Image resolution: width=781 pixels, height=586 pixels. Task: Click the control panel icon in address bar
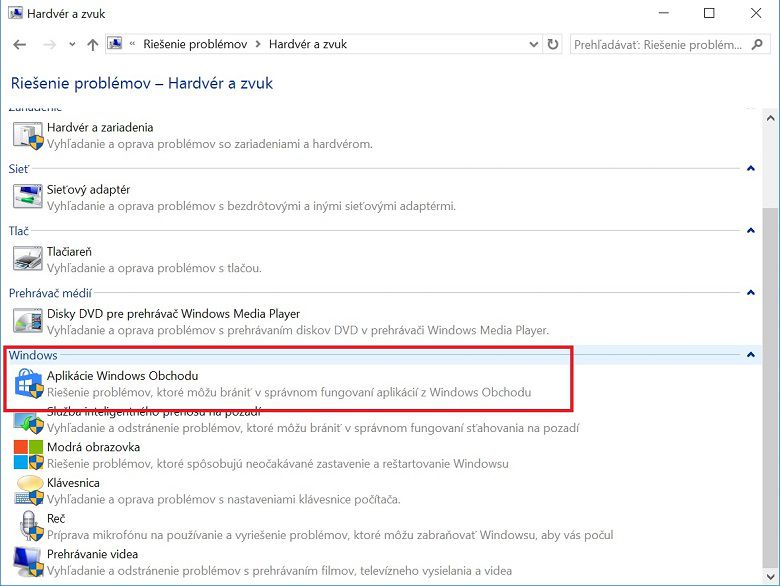coord(115,44)
